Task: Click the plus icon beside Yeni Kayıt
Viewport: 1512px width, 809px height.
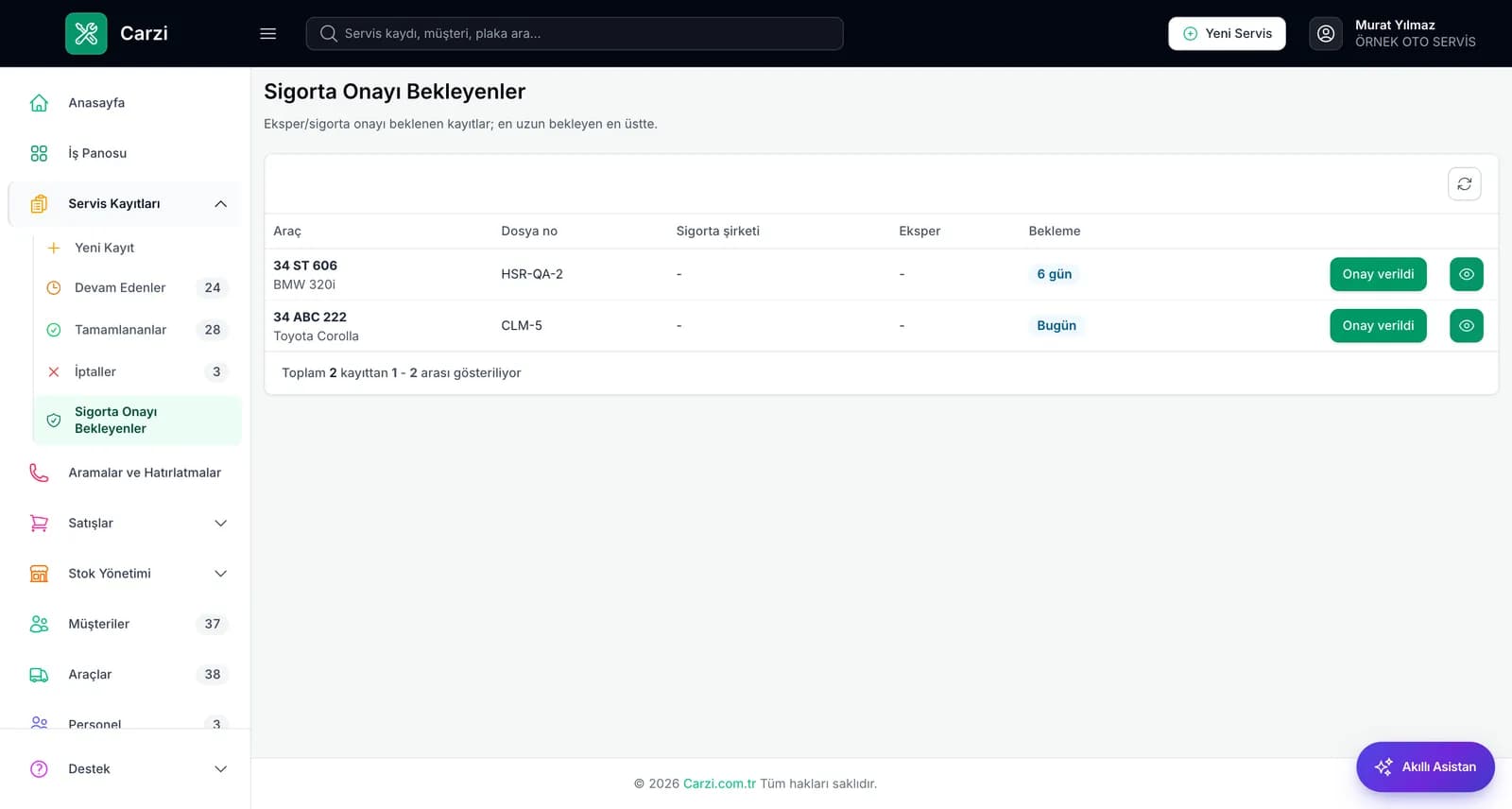Action: pos(54,248)
